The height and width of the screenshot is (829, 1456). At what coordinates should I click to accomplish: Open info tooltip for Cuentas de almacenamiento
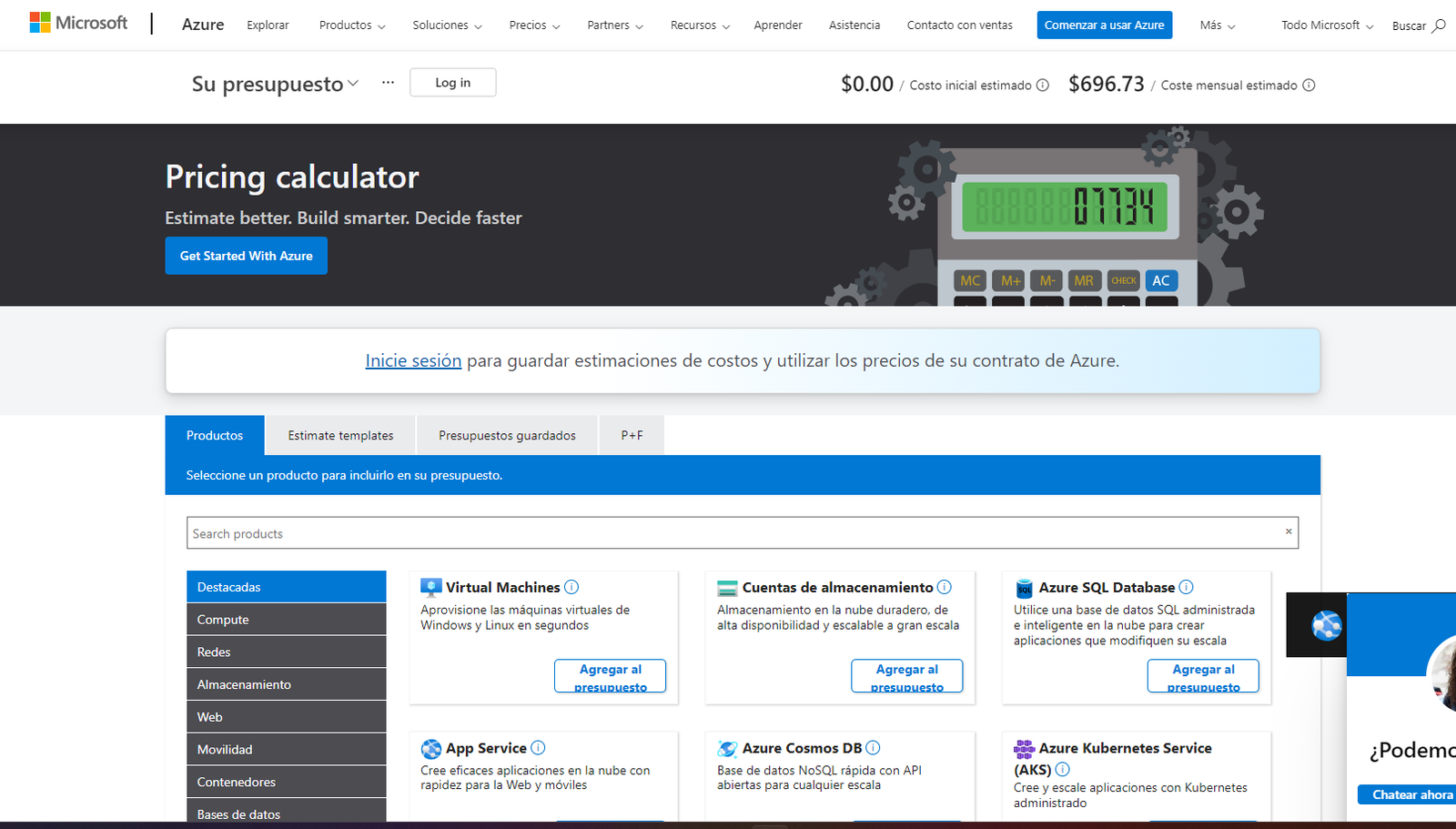point(945,588)
